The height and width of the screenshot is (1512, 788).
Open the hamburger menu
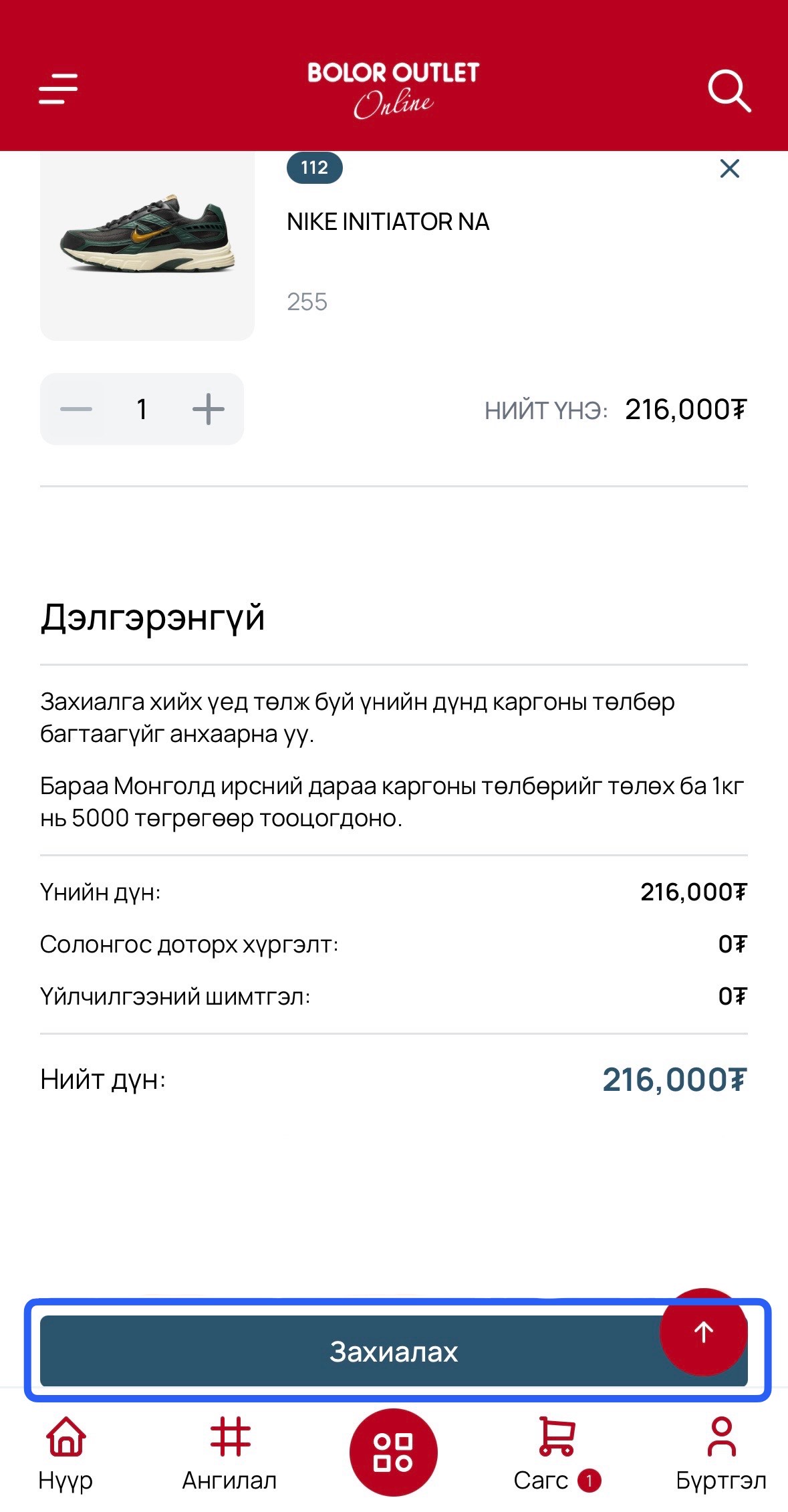(x=58, y=89)
